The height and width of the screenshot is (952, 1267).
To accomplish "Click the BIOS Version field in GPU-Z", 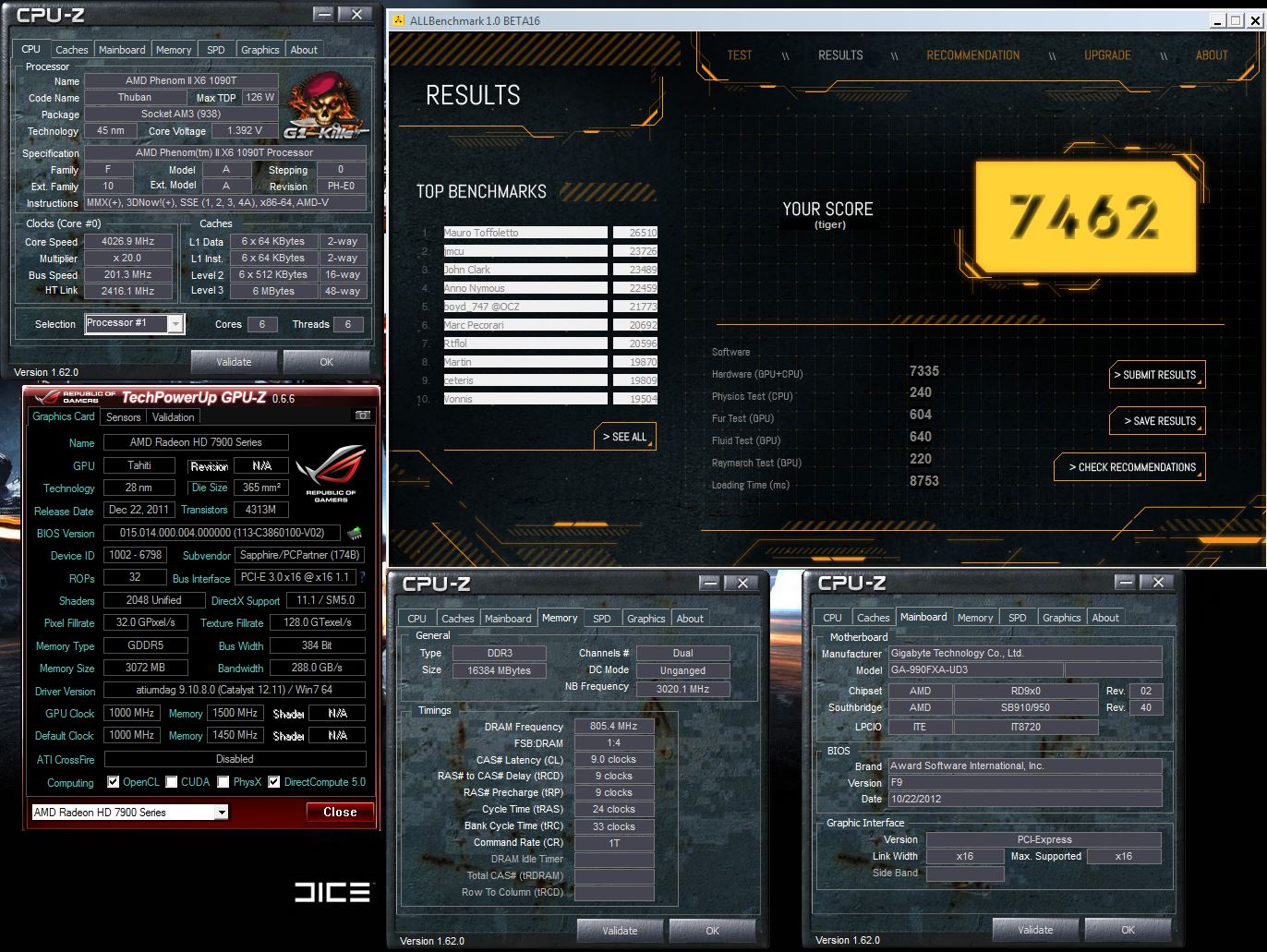I will [222, 533].
